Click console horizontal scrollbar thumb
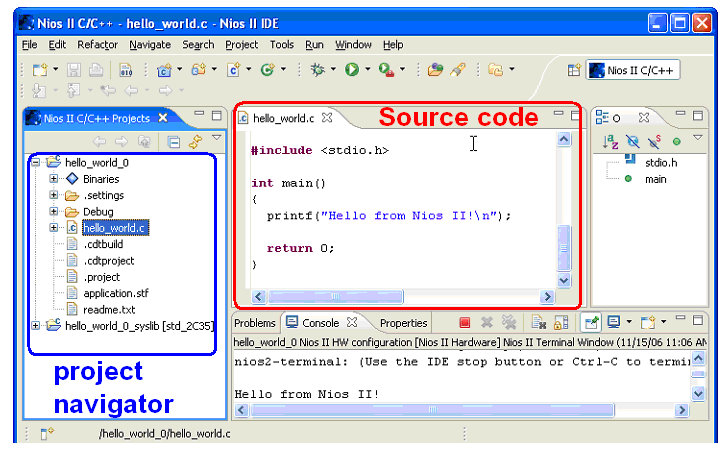The width and height of the screenshot is (724, 449). (x=432, y=410)
